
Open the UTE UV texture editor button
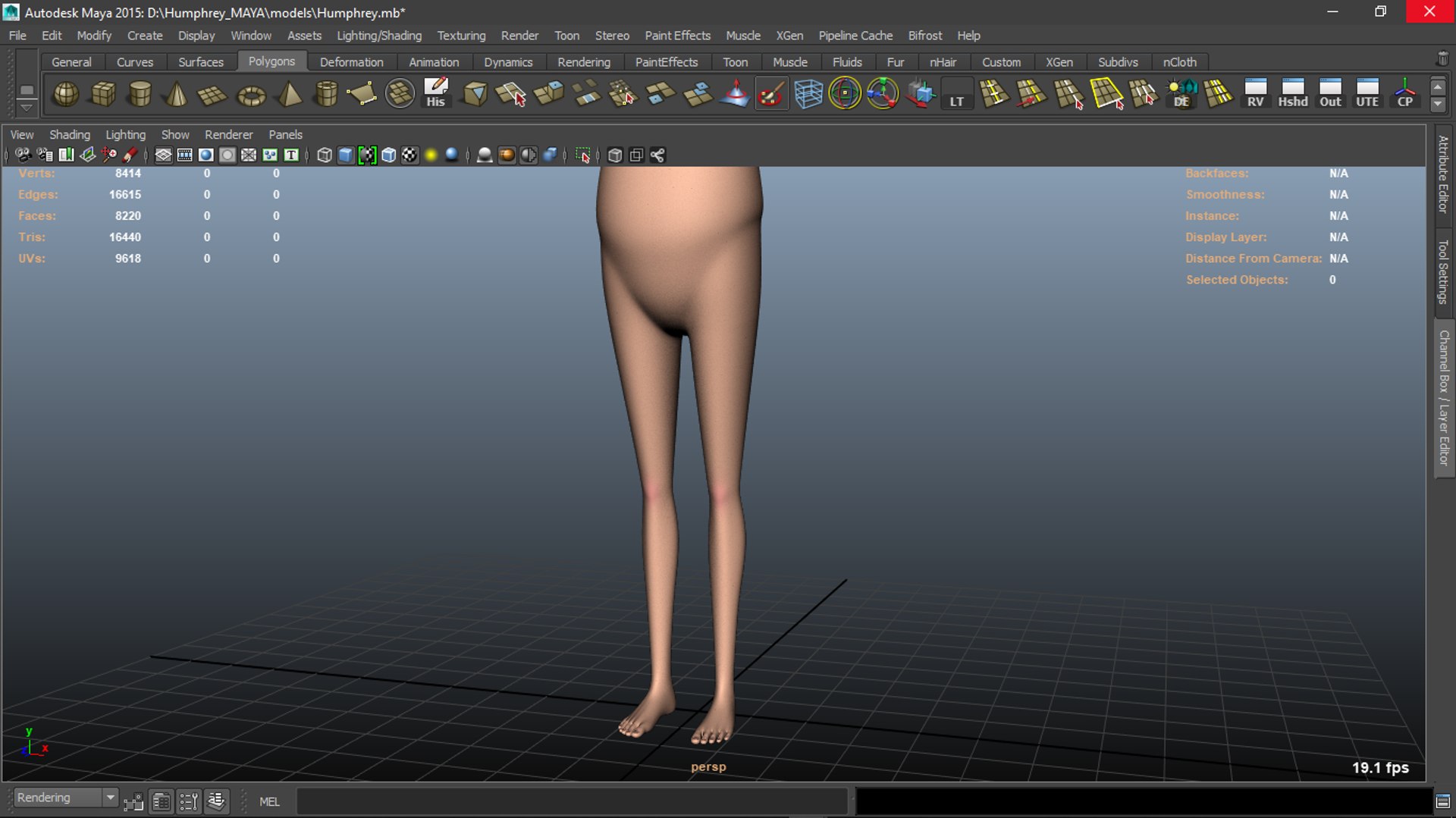[x=1367, y=94]
